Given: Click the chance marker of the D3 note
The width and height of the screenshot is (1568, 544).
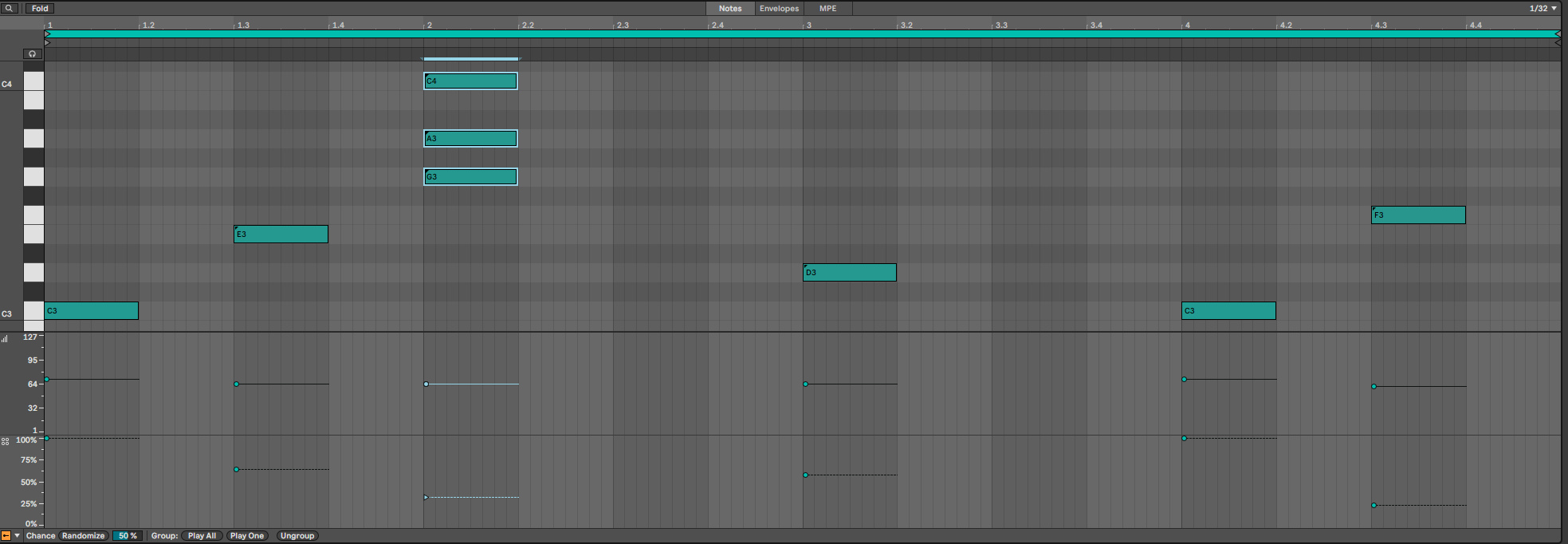Looking at the screenshot, I should click(806, 475).
